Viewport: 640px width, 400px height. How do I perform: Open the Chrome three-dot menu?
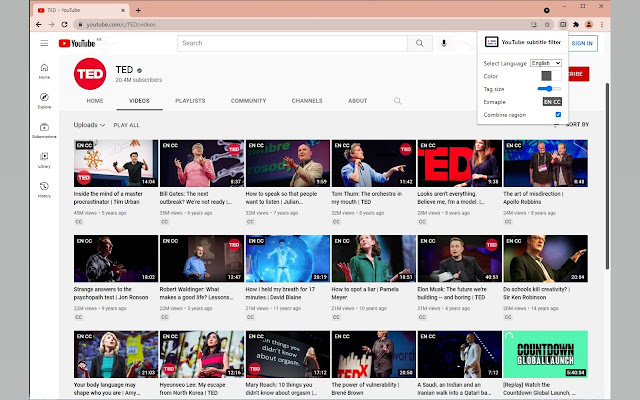tap(602, 24)
